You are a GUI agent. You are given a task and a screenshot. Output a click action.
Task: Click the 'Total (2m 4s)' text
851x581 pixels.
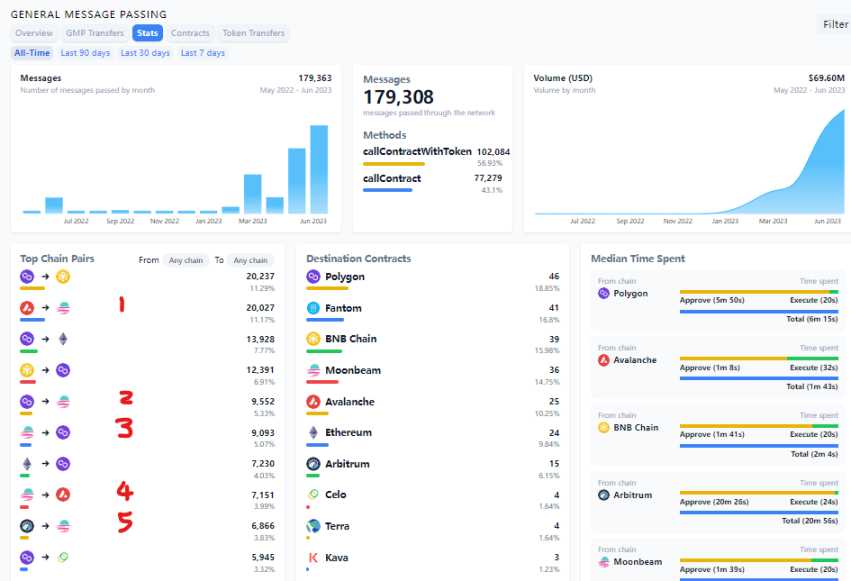tap(814, 454)
